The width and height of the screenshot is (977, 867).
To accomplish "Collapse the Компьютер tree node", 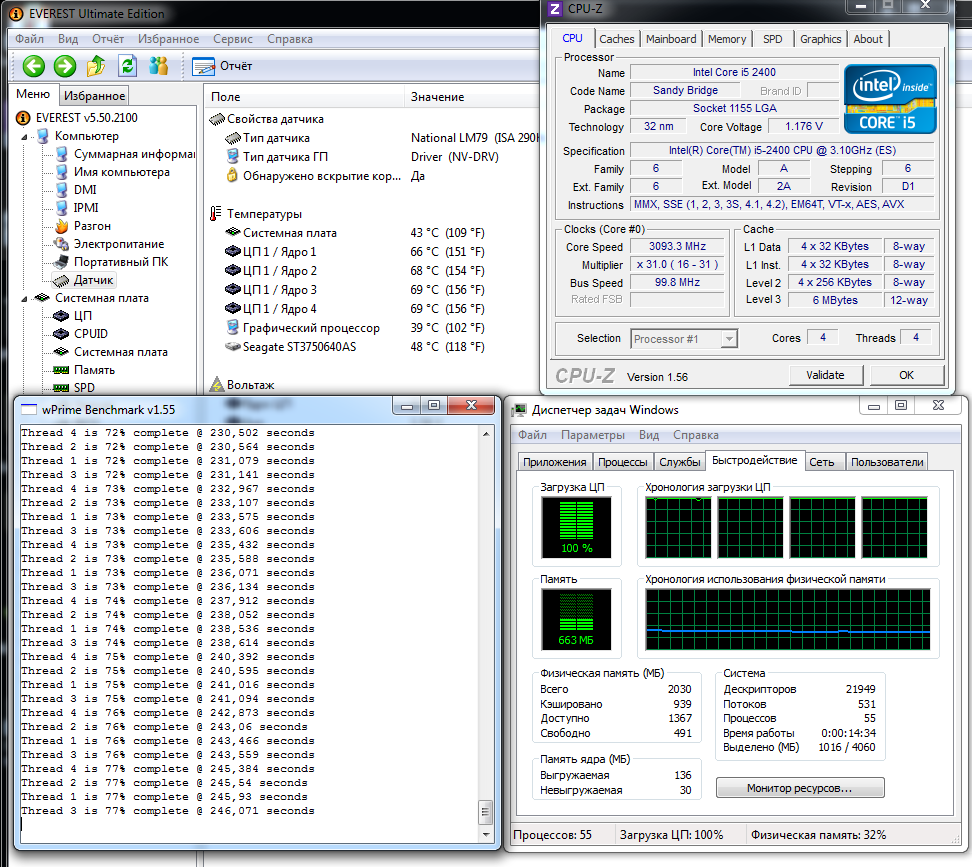I will (26, 136).
